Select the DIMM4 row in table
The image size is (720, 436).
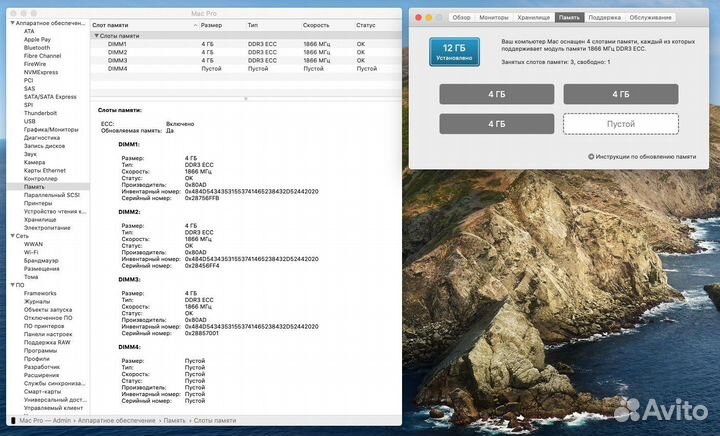coord(117,68)
